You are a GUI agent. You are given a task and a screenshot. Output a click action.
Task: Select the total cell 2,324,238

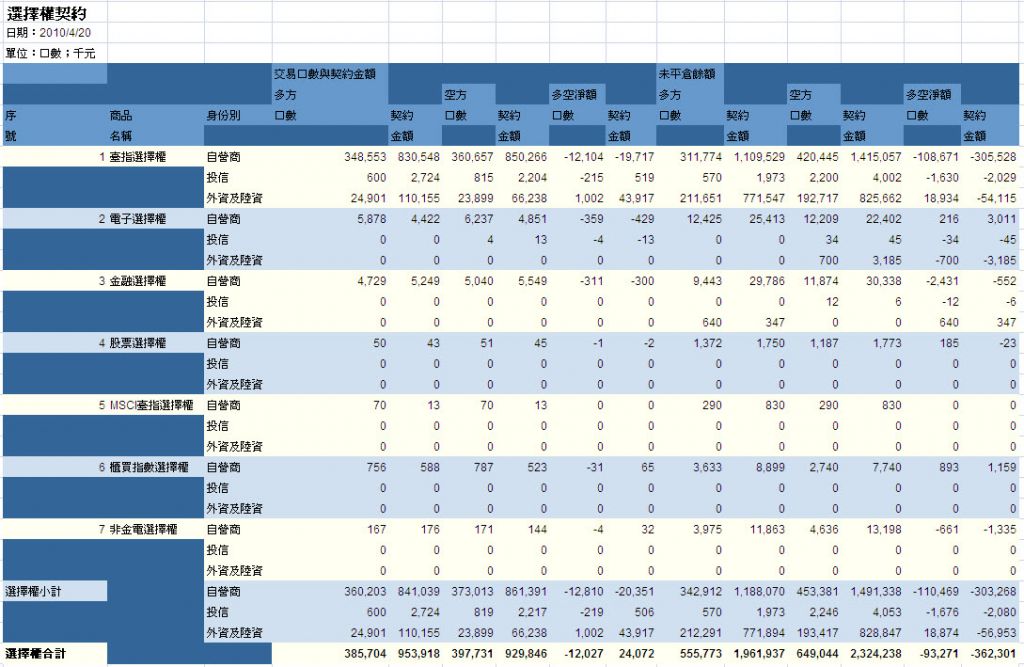coord(876,653)
